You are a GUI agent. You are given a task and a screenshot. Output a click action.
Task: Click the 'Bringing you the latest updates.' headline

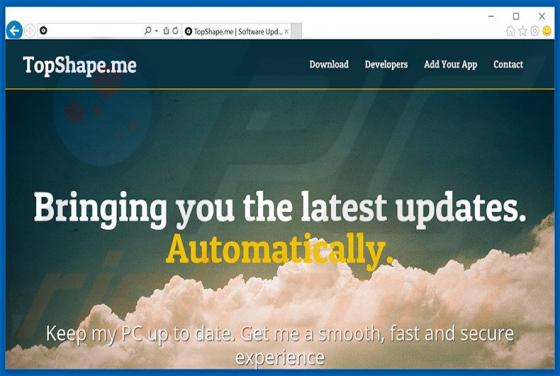pos(280,209)
